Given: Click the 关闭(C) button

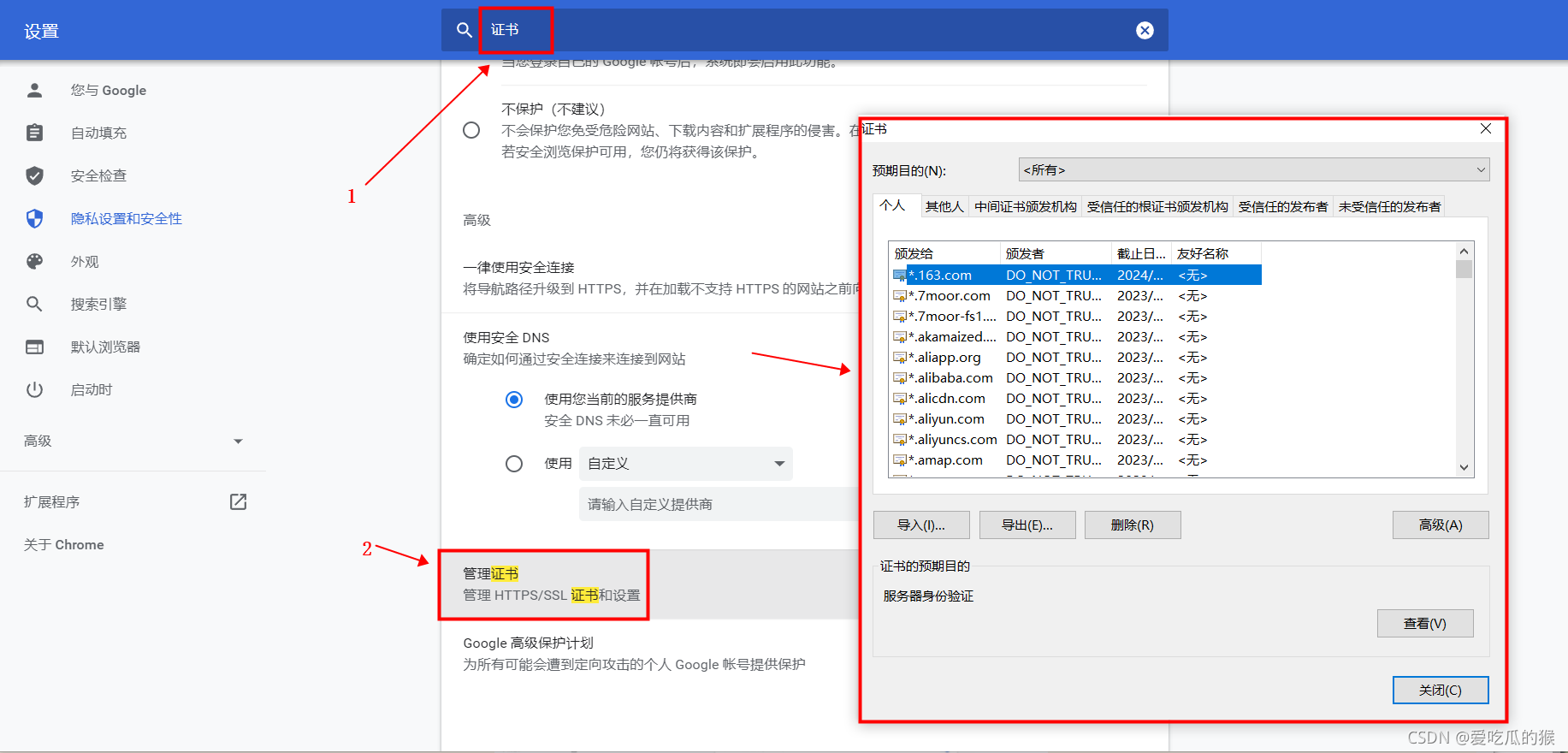Looking at the screenshot, I should (x=1441, y=690).
